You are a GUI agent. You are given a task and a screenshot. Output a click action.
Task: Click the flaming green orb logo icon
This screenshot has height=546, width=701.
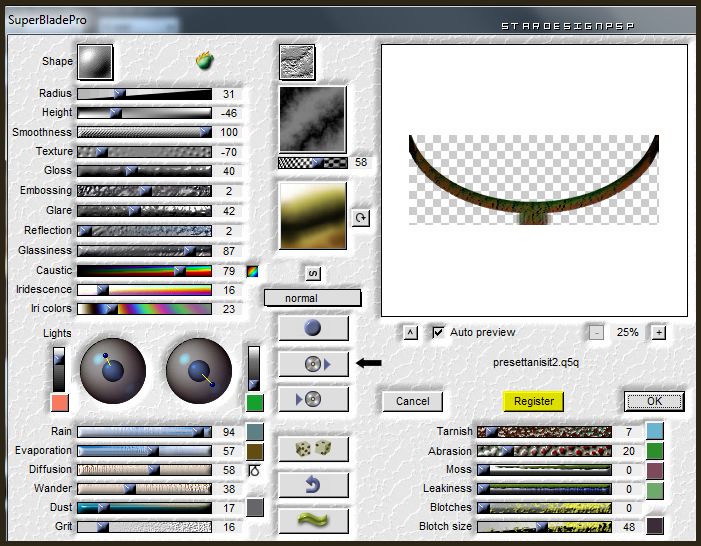(x=204, y=61)
